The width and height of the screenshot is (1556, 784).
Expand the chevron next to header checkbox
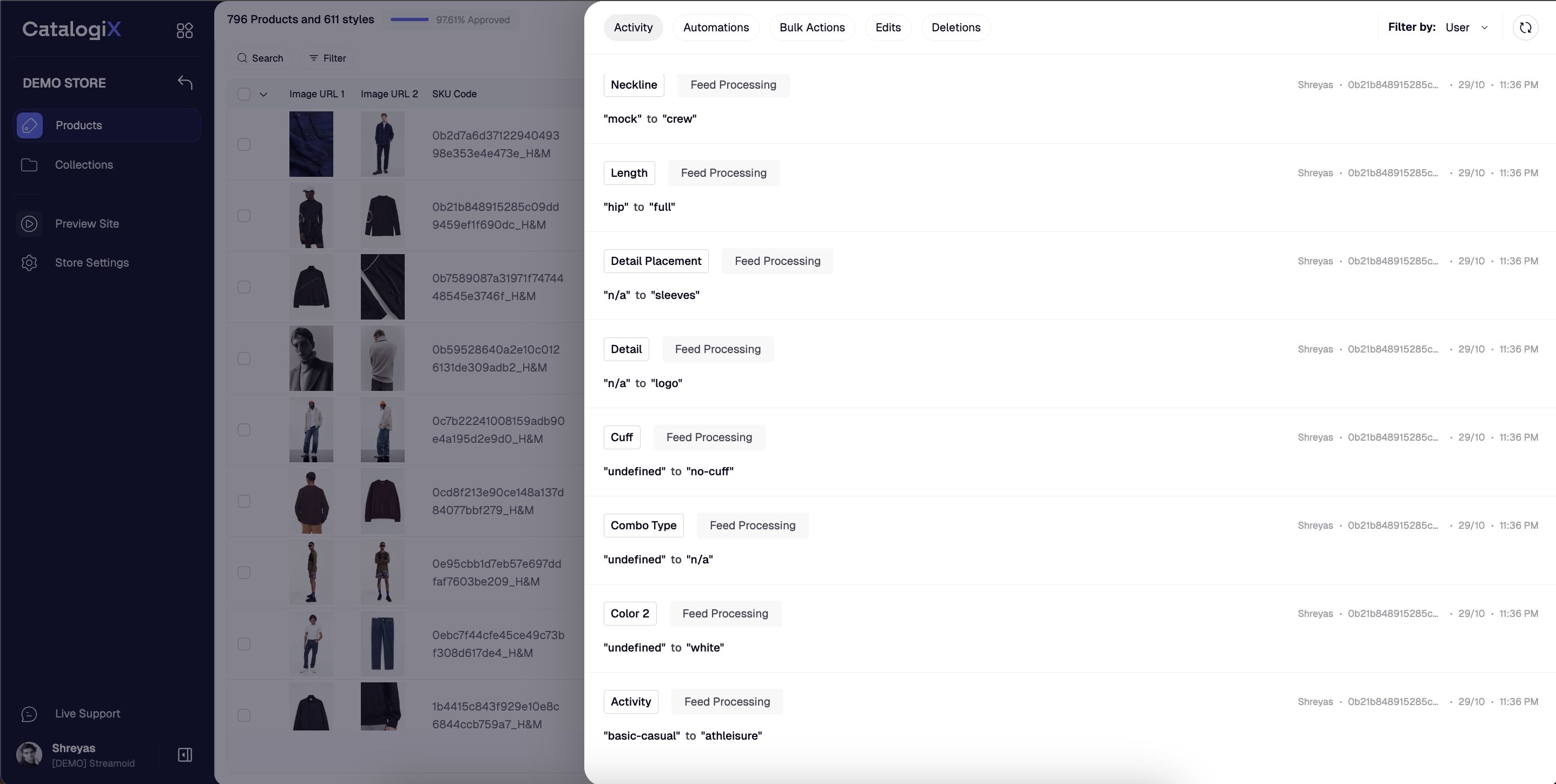[x=263, y=94]
